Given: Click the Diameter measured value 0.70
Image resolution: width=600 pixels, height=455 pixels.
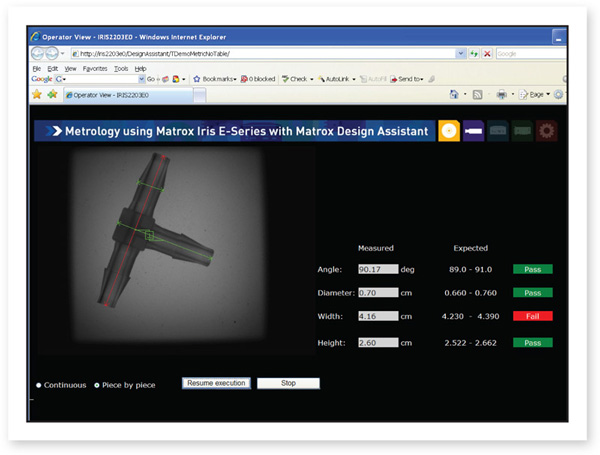Looking at the screenshot, I should coord(378,293).
